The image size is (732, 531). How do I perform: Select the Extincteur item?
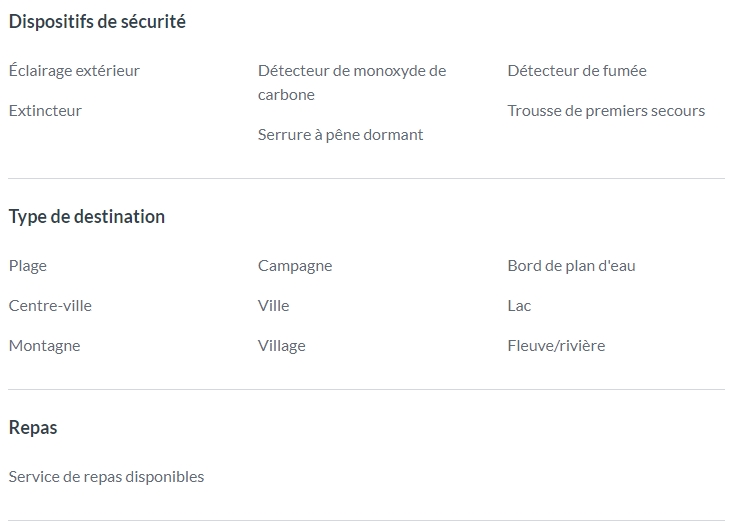[x=45, y=111]
